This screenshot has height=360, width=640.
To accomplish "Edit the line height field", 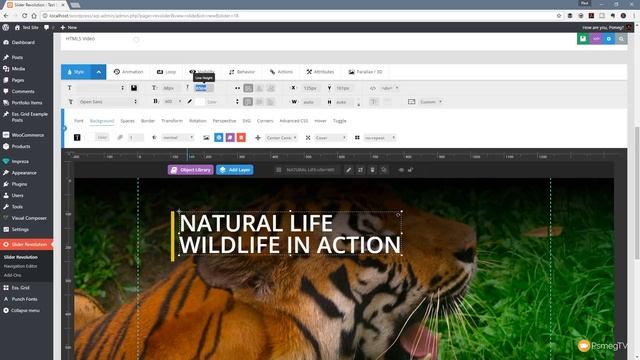I will tap(204, 88).
